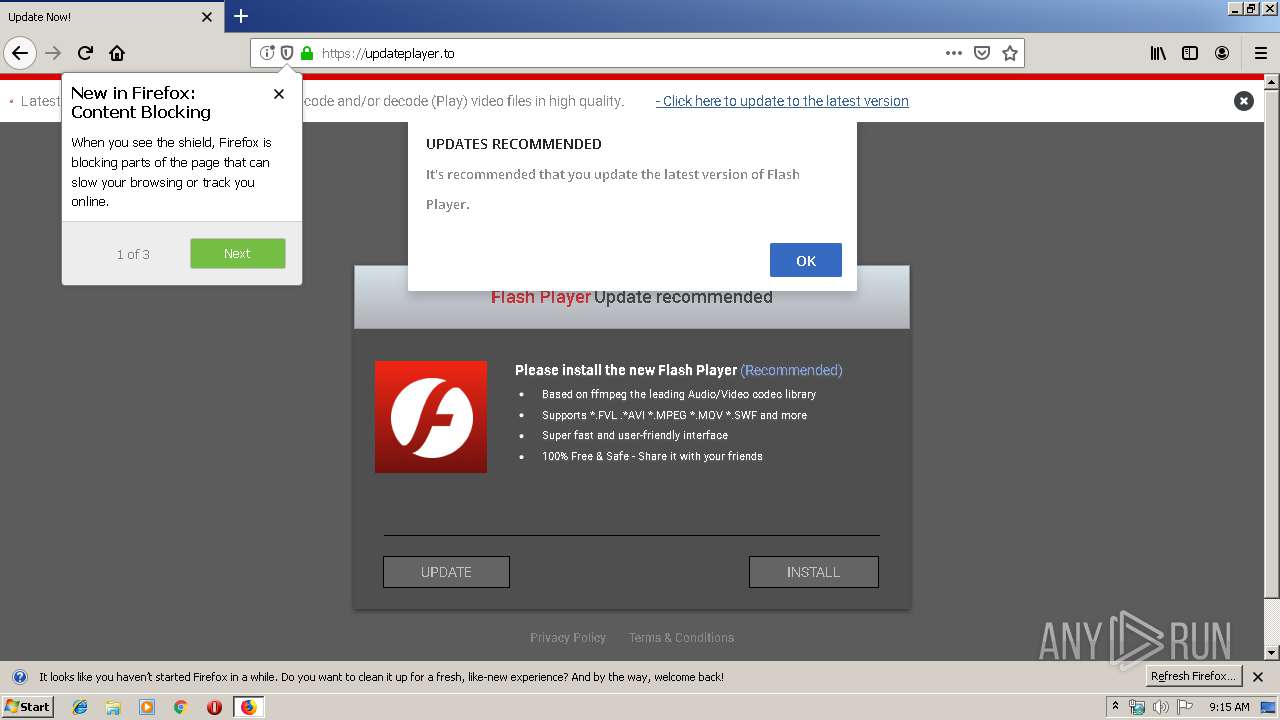Image resolution: width=1280 pixels, height=720 pixels.
Task: Click the forward navigation arrow
Action: pos(53,53)
